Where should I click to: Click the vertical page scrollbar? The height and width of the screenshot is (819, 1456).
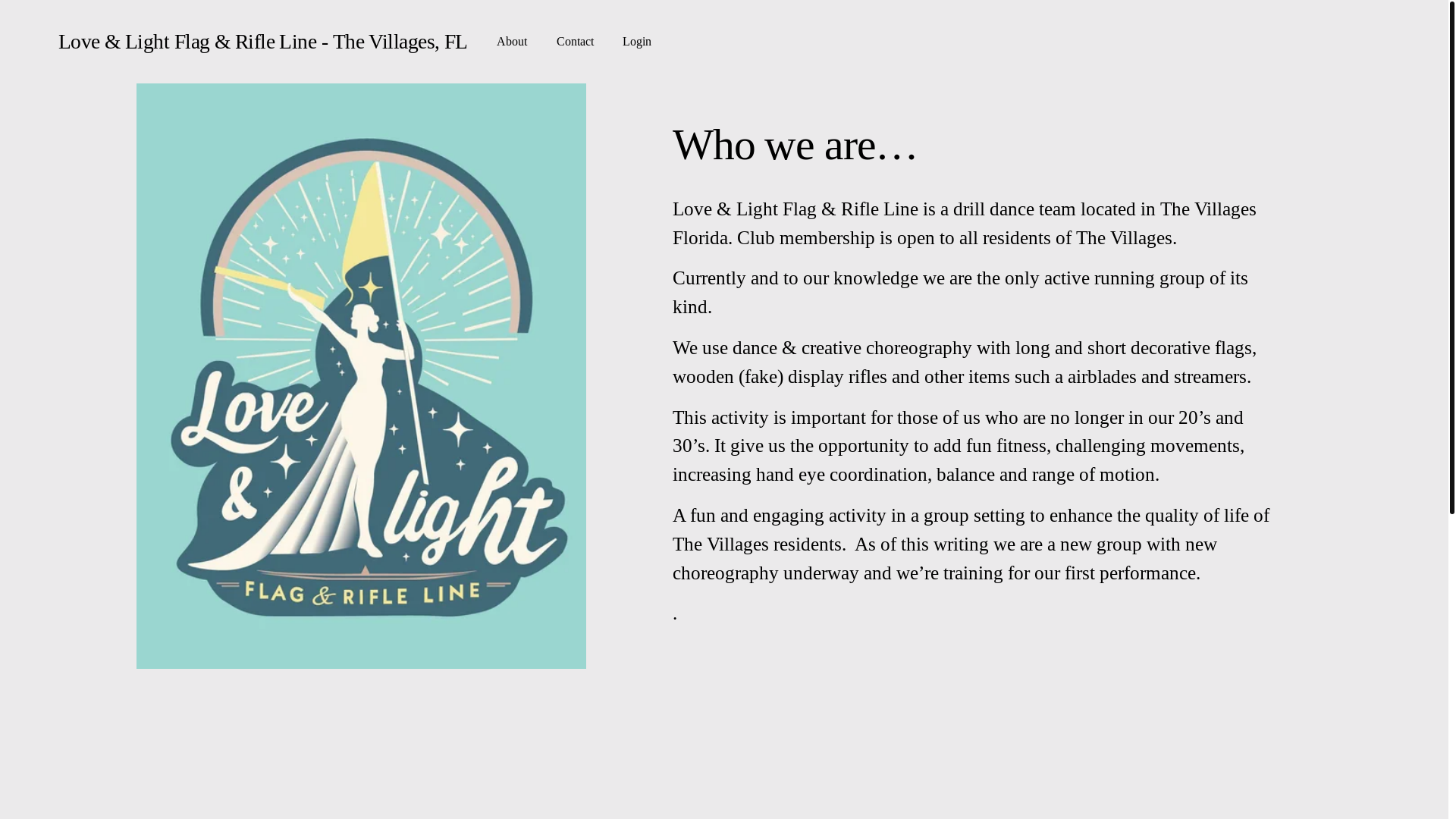1451,258
